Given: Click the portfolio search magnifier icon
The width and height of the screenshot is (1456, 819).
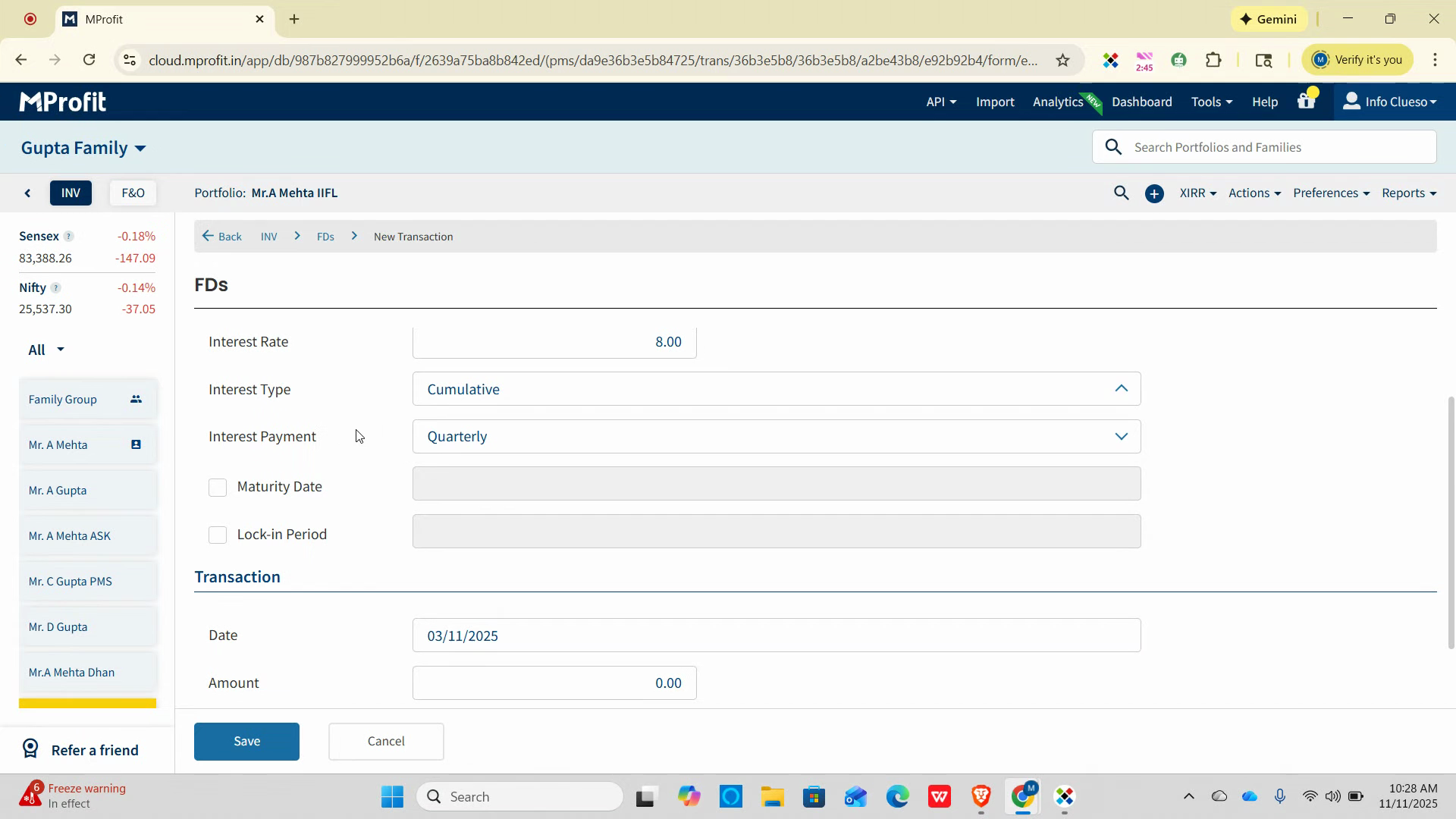Looking at the screenshot, I should [x=1121, y=193].
